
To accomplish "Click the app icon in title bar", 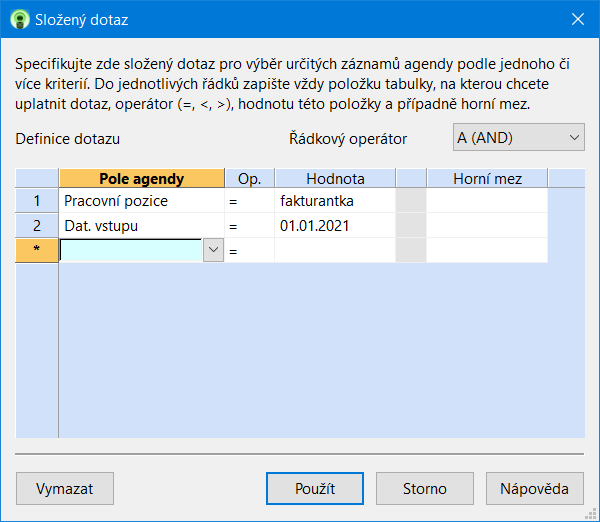I will (x=20, y=19).
